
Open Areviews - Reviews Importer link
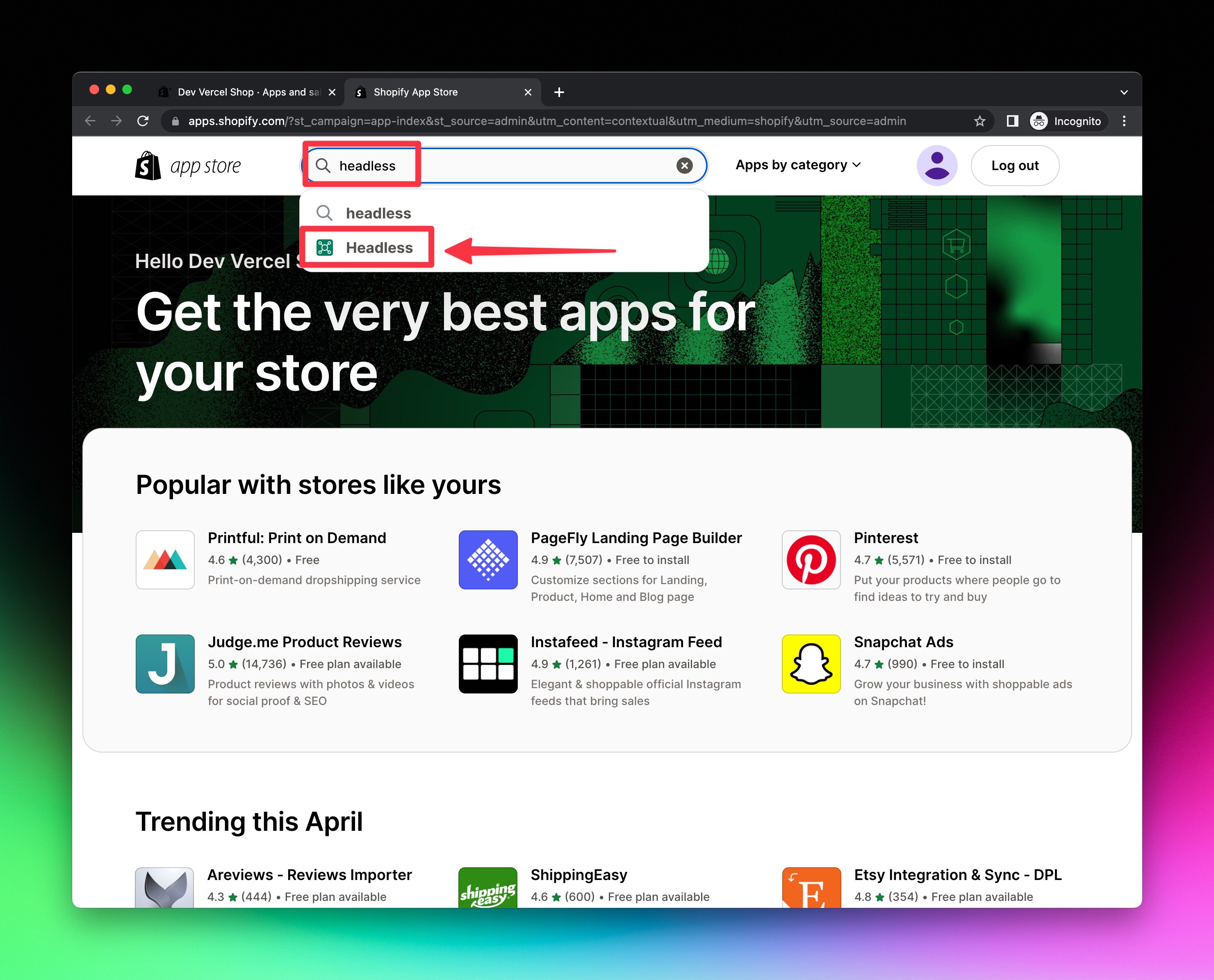310,874
